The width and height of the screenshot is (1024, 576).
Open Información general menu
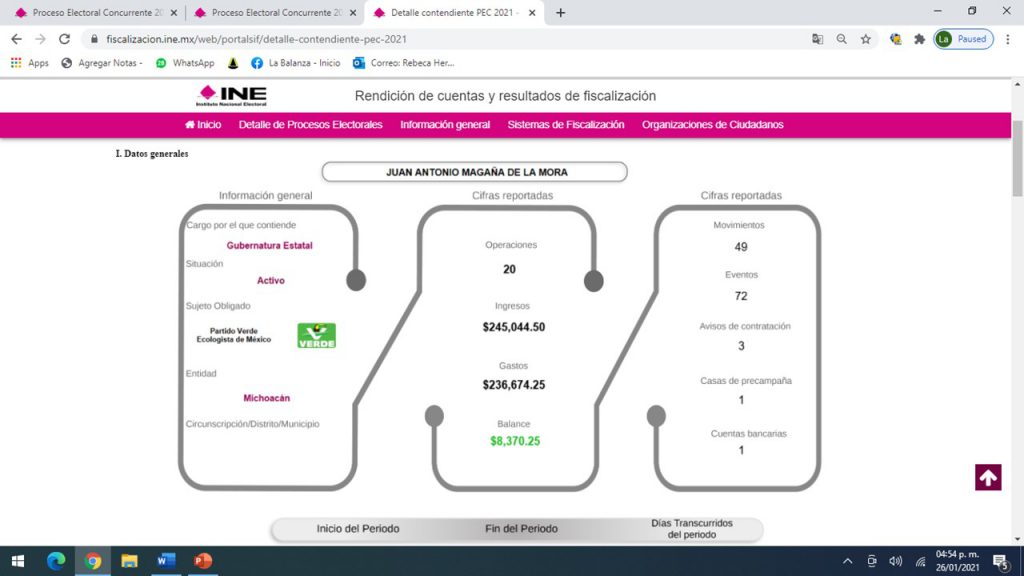[x=445, y=125]
